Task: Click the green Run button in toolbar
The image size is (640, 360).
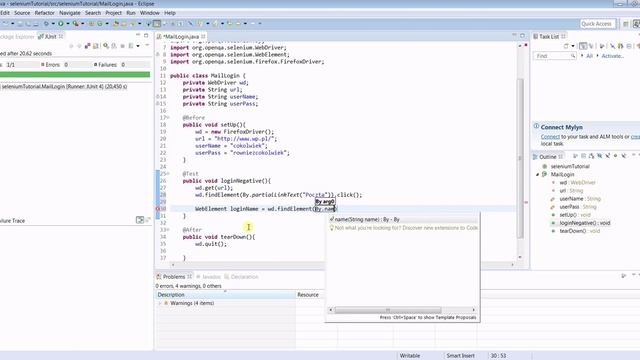Action: click(60, 24)
